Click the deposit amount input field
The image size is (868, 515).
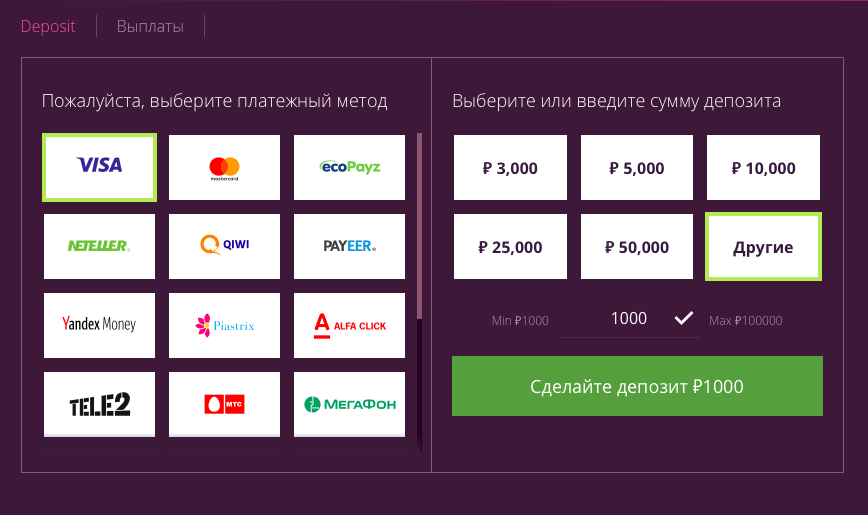tap(629, 319)
